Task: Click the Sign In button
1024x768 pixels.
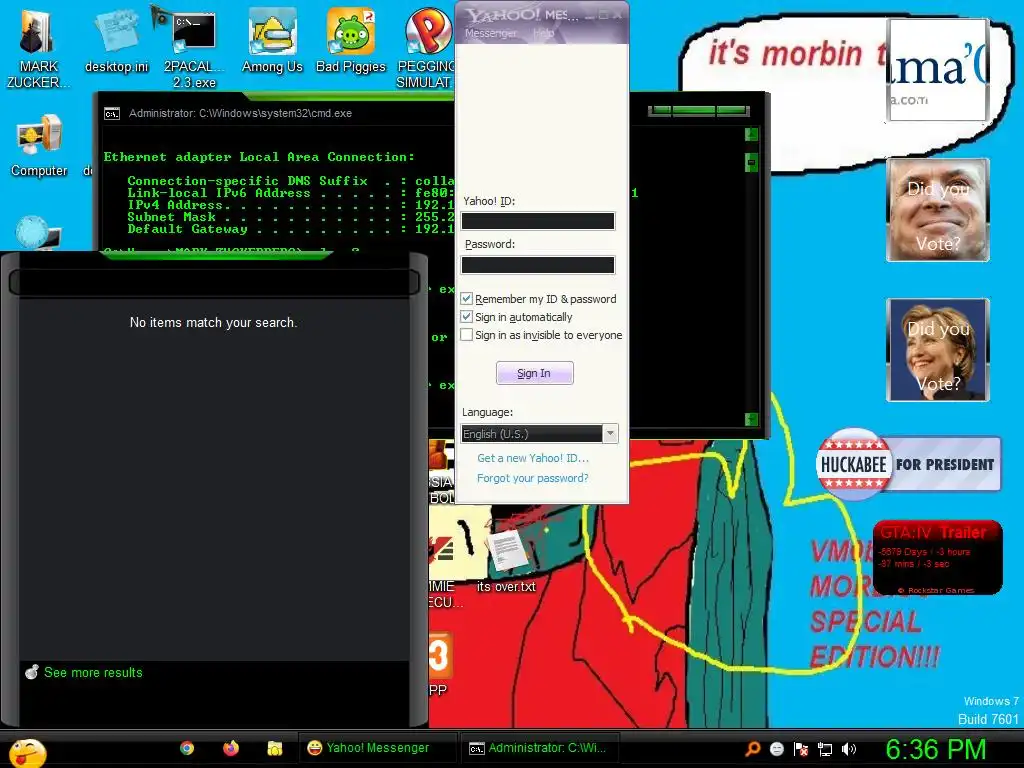Action: click(534, 373)
